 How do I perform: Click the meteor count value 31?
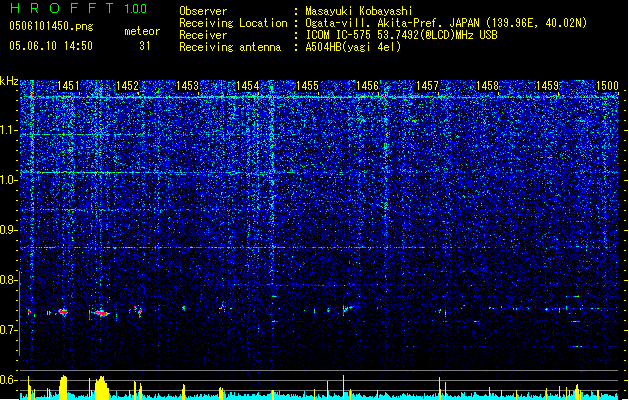click(x=145, y=46)
